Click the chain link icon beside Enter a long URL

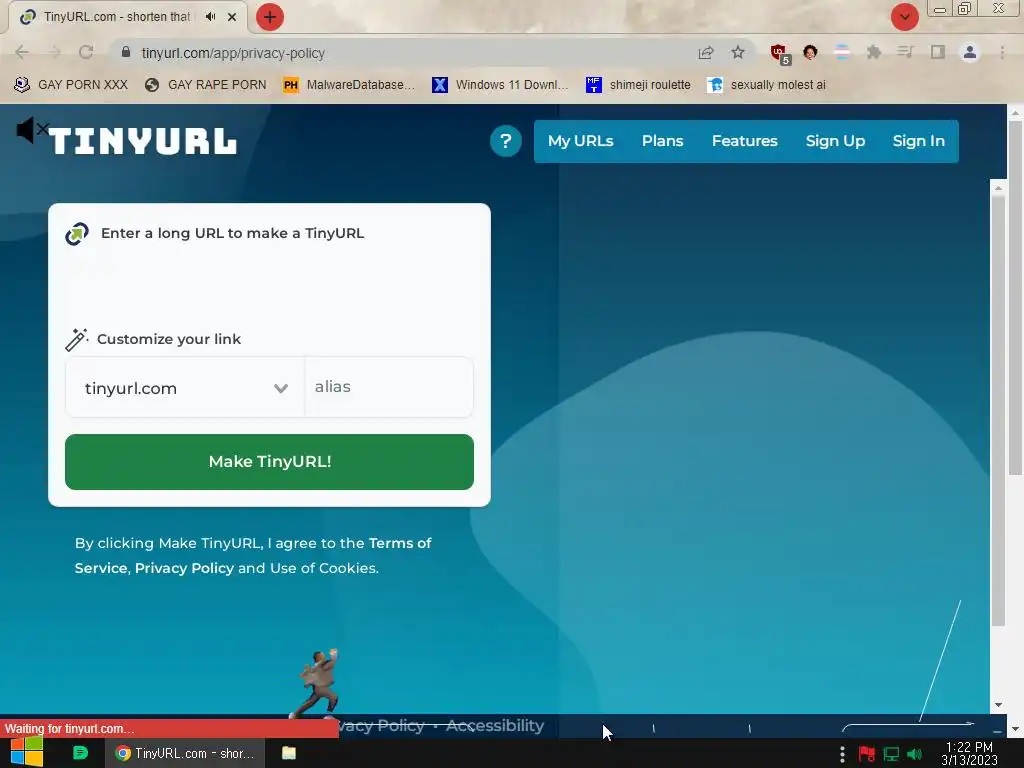77,234
